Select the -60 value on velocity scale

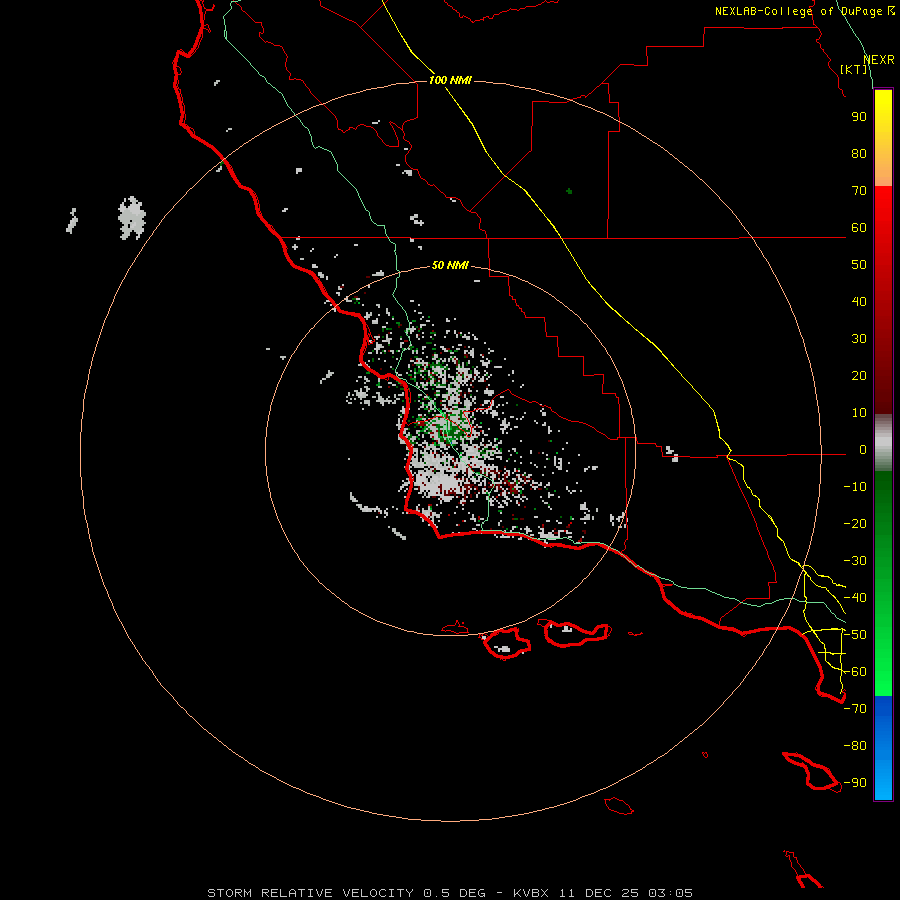855,672
